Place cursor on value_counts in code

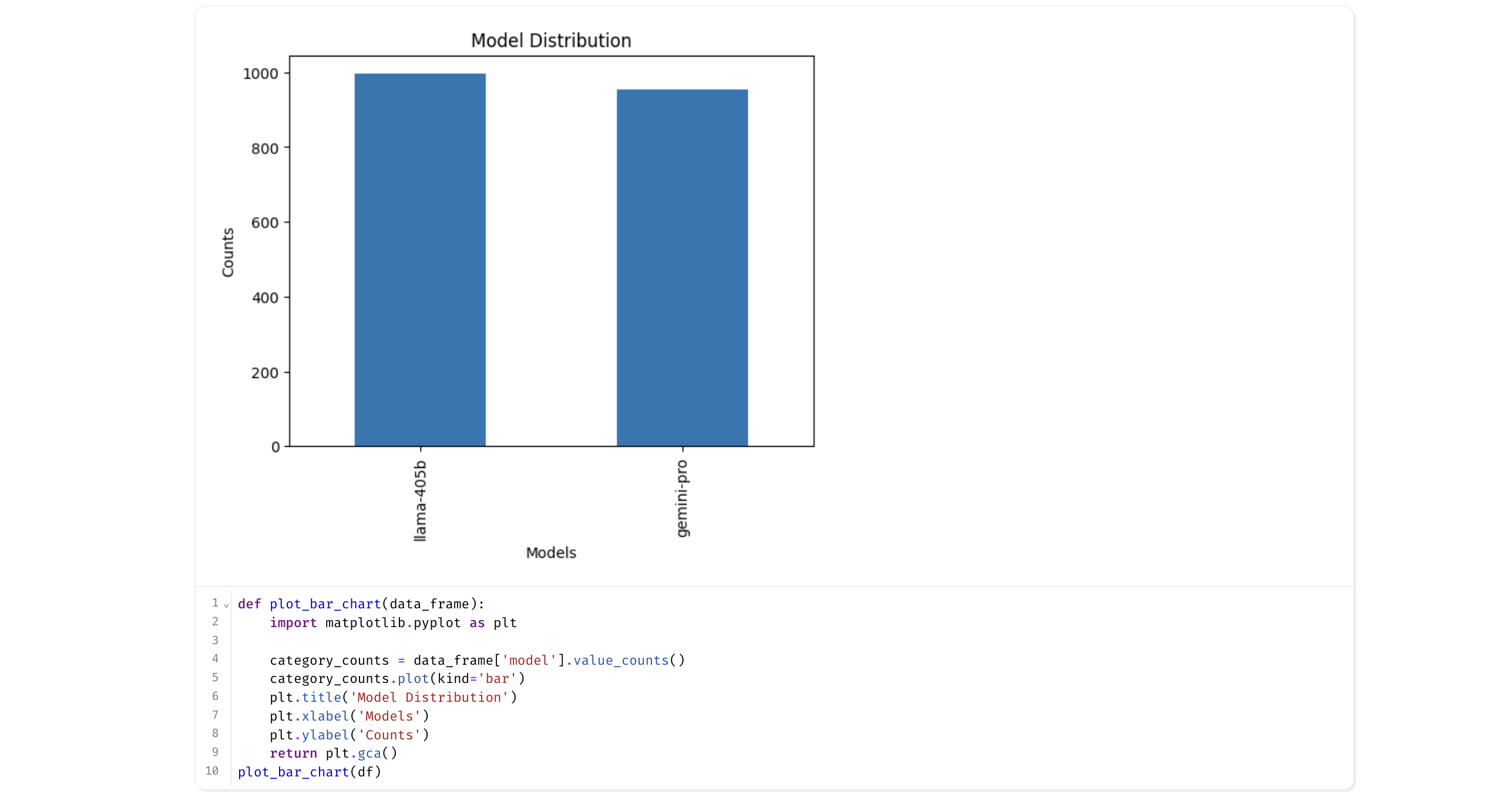click(621, 660)
